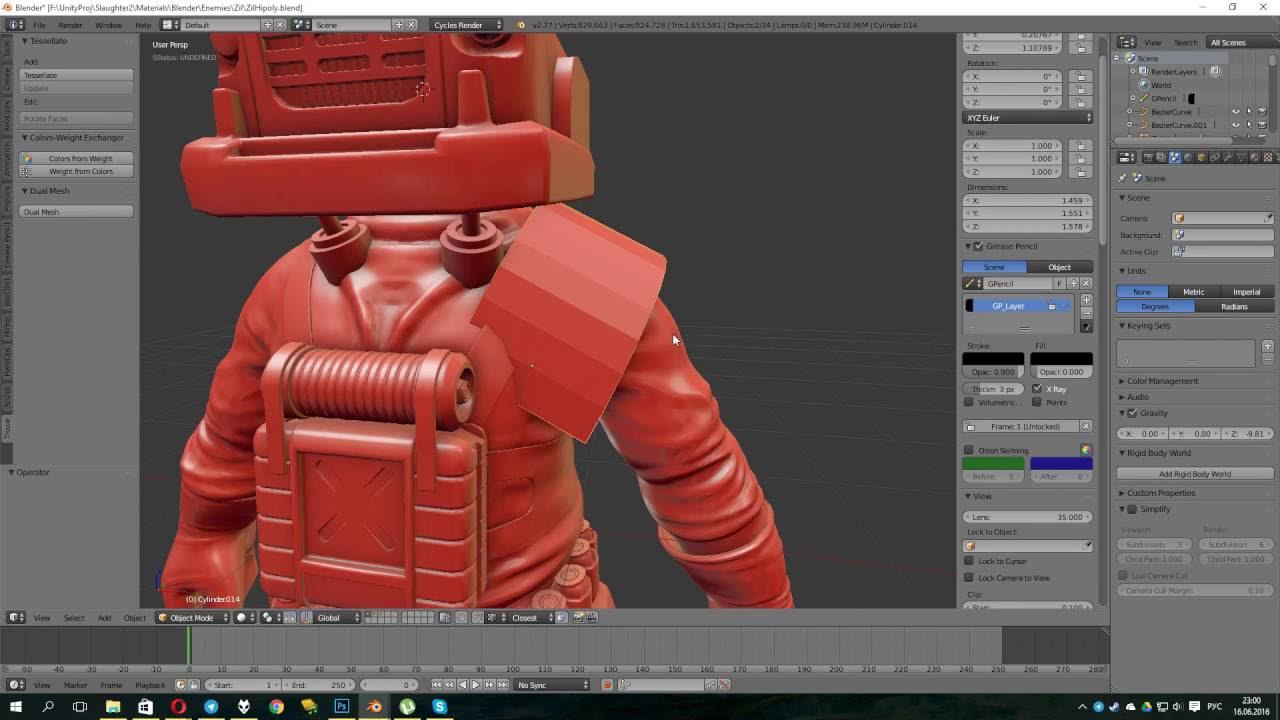Click the World properties globe icon
Screen dimensions: 1280x720
click(x=1188, y=157)
